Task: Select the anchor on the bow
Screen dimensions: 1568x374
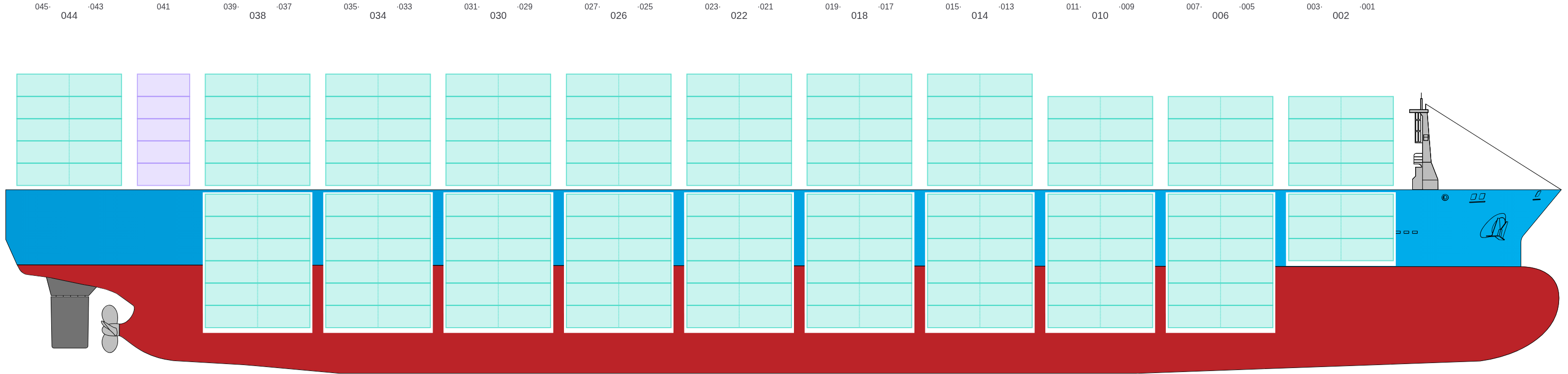Action: pos(1494,228)
